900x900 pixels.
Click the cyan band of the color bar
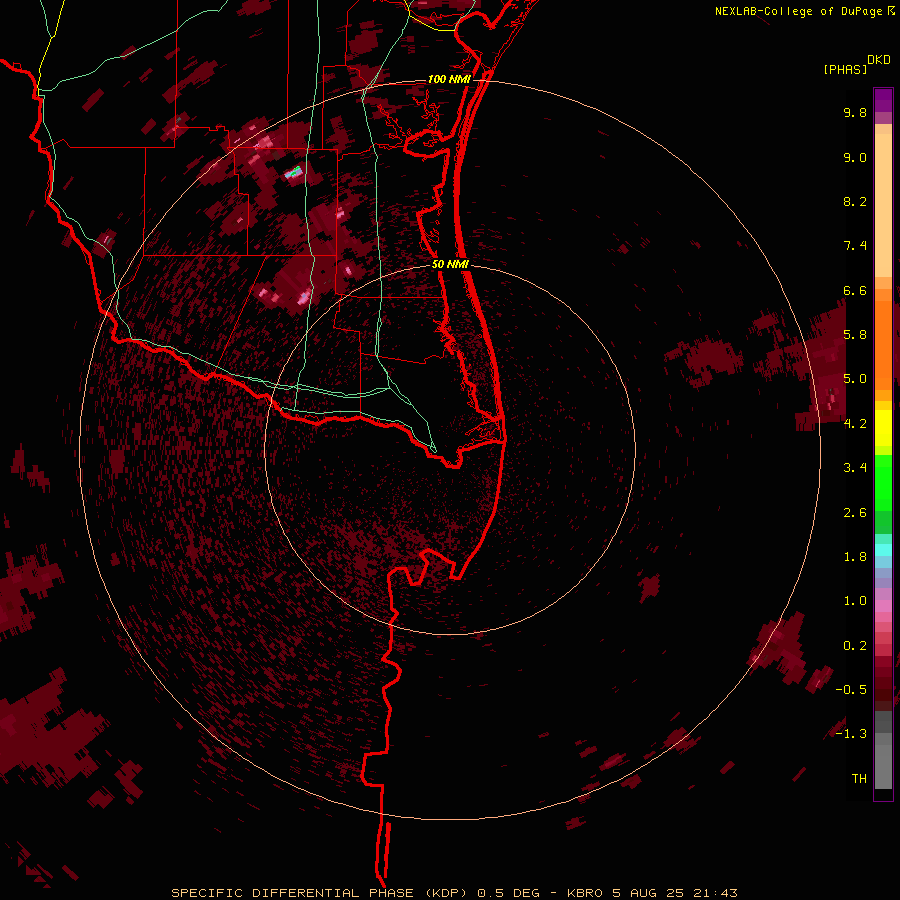point(883,550)
